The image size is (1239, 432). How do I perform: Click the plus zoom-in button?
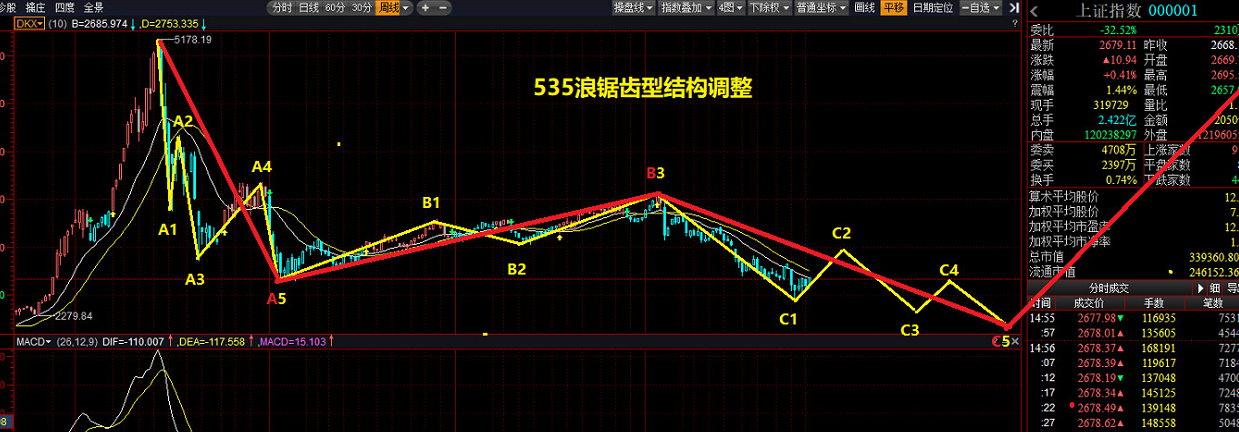[425, 8]
